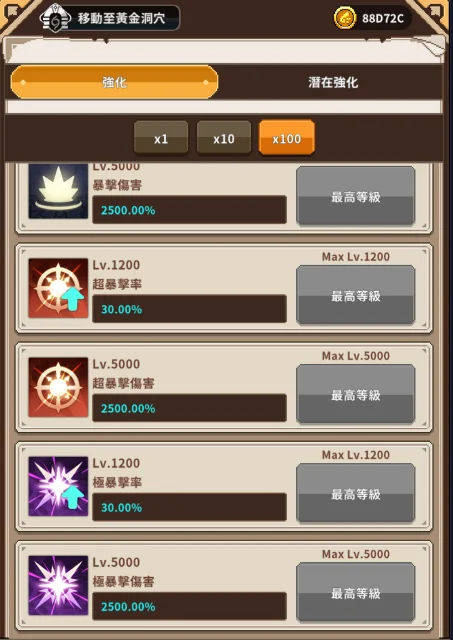This screenshot has width=453, height=640.
Task: Click the 暴擊傷害 skill icon
Action: (58, 191)
